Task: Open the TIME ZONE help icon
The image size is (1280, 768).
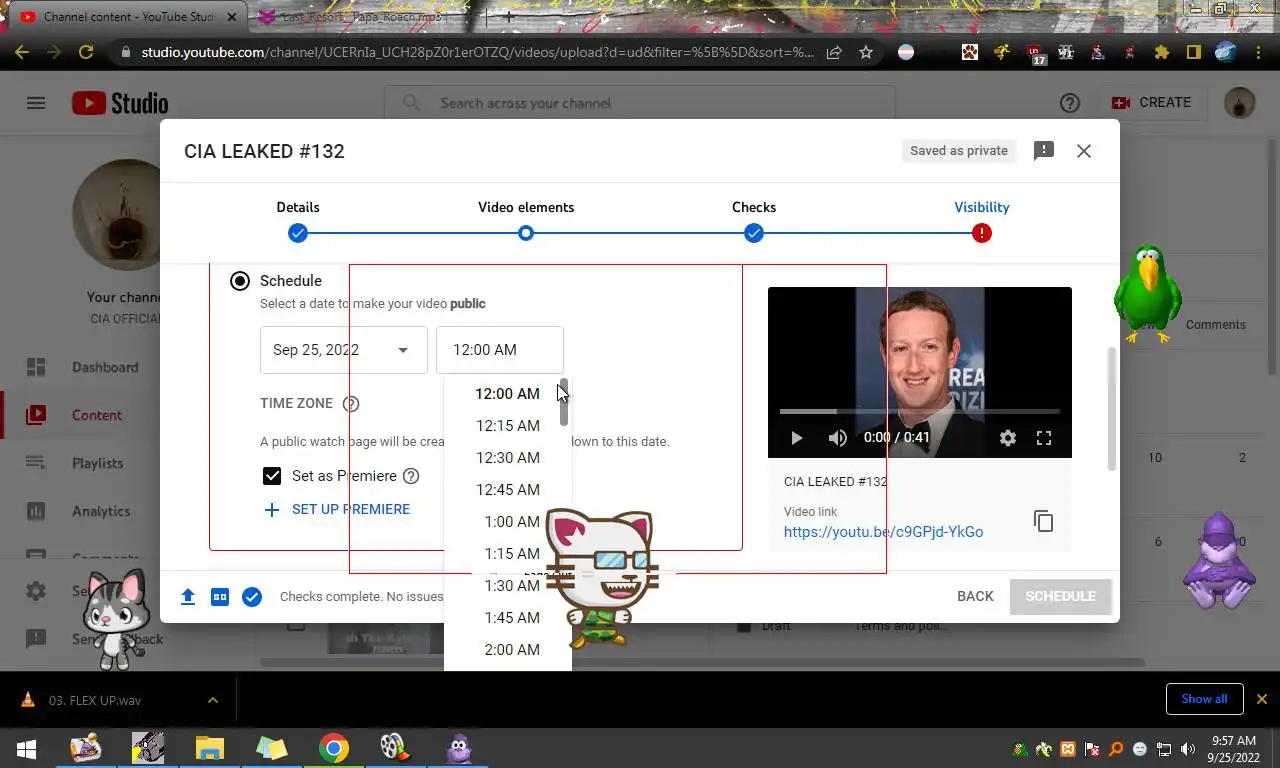Action: (351, 404)
